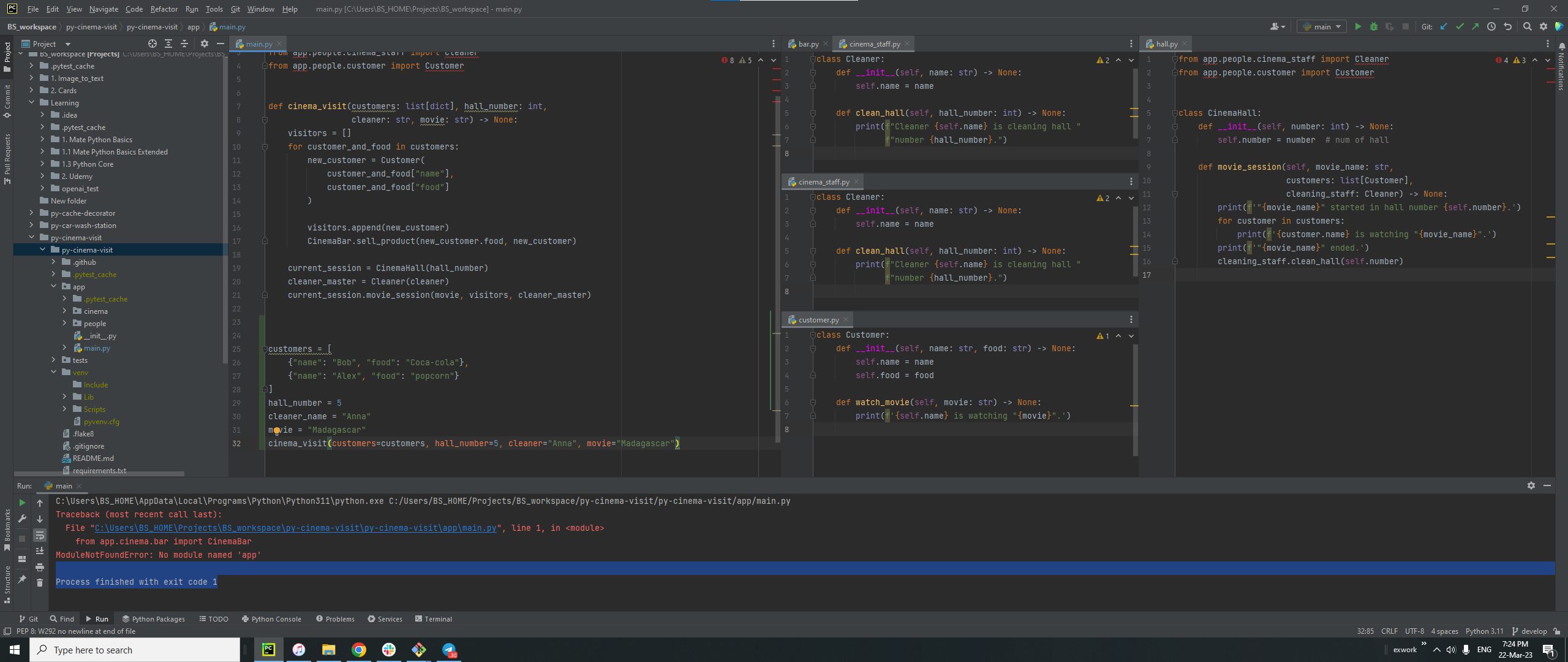Open the main run configuration dropdown
Image resolution: width=1568 pixels, height=662 pixels.
pyautogui.click(x=1322, y=26)
